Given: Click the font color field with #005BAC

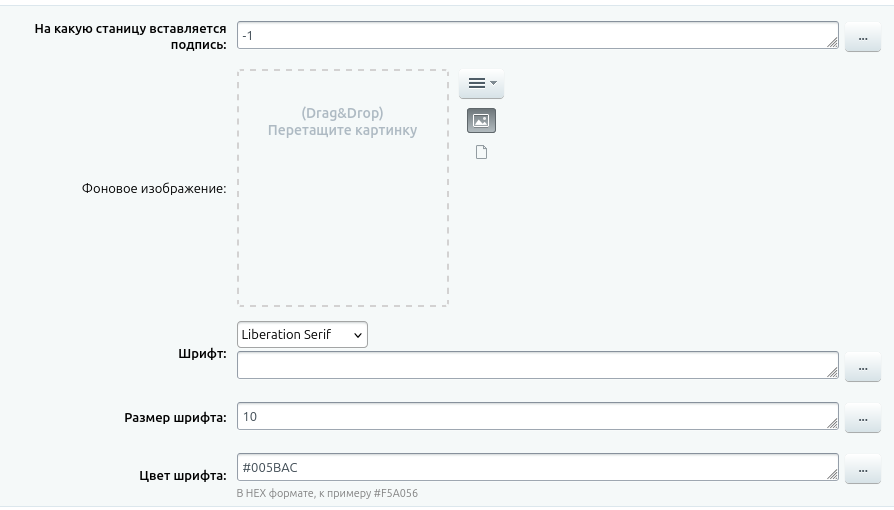Looking at the screenshot, I should [x=537, y=468].
